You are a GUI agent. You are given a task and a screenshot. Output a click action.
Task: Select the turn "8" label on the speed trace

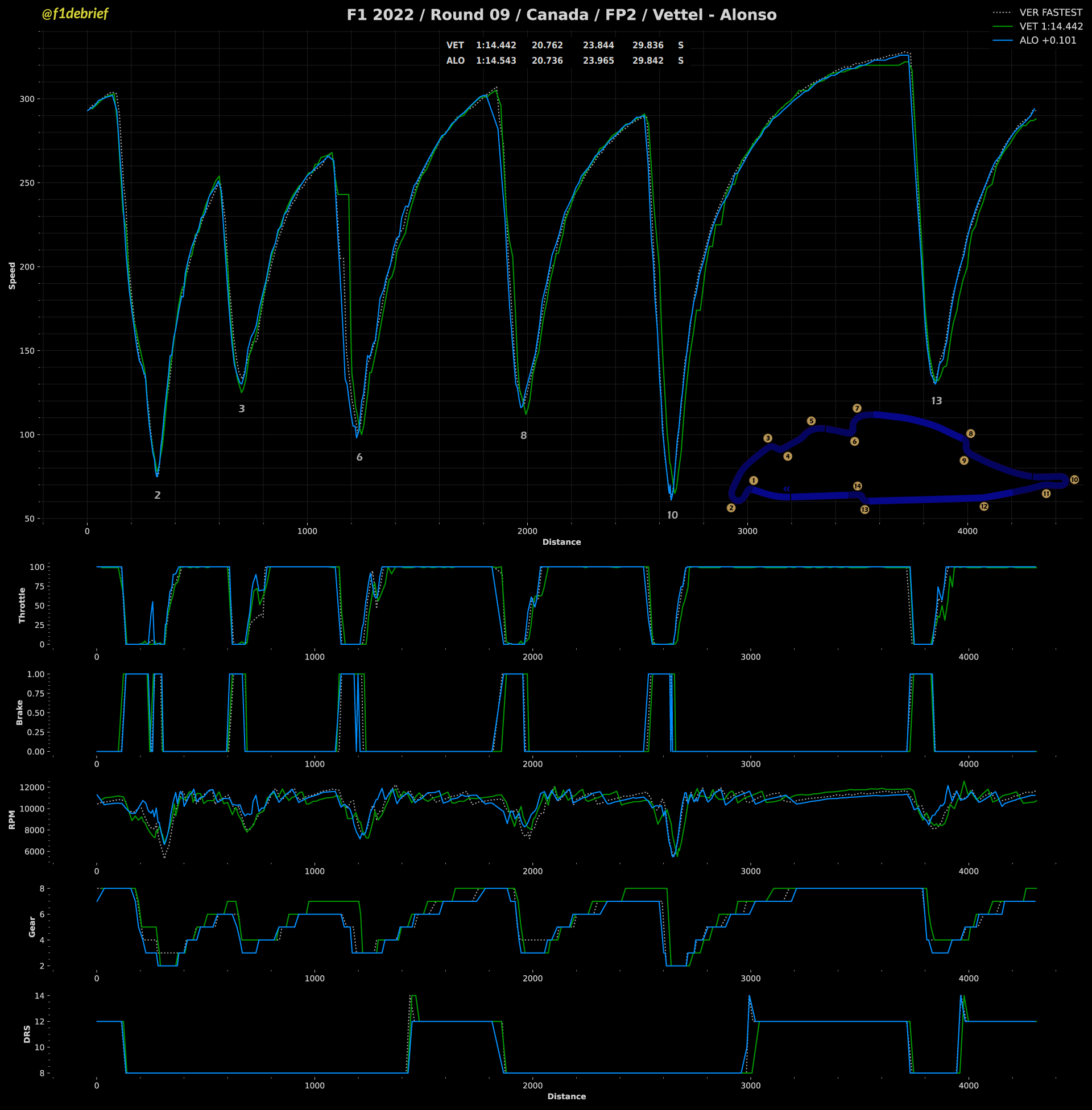click(x=524, y=436)
